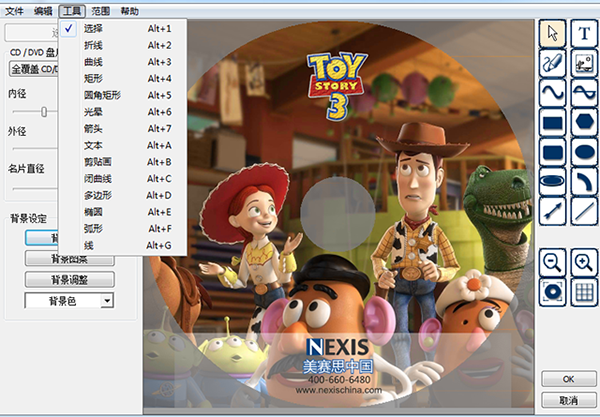Choose 箭头 menu entry
600x417 pixels.
(x=122, y=129)
